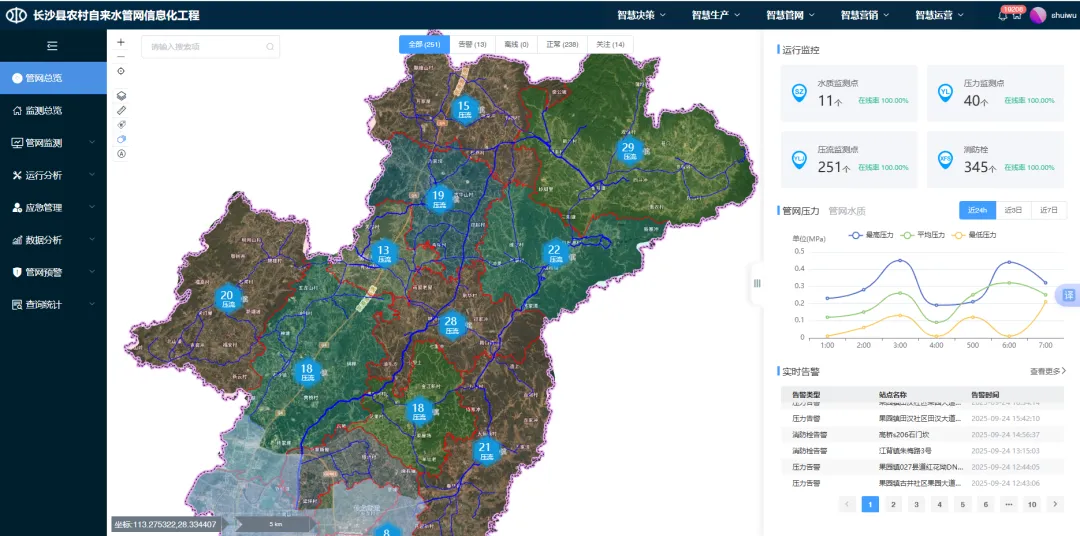1080x536 pixels.
Task: Toggle 最高压力 legend series
Action: 871,235
